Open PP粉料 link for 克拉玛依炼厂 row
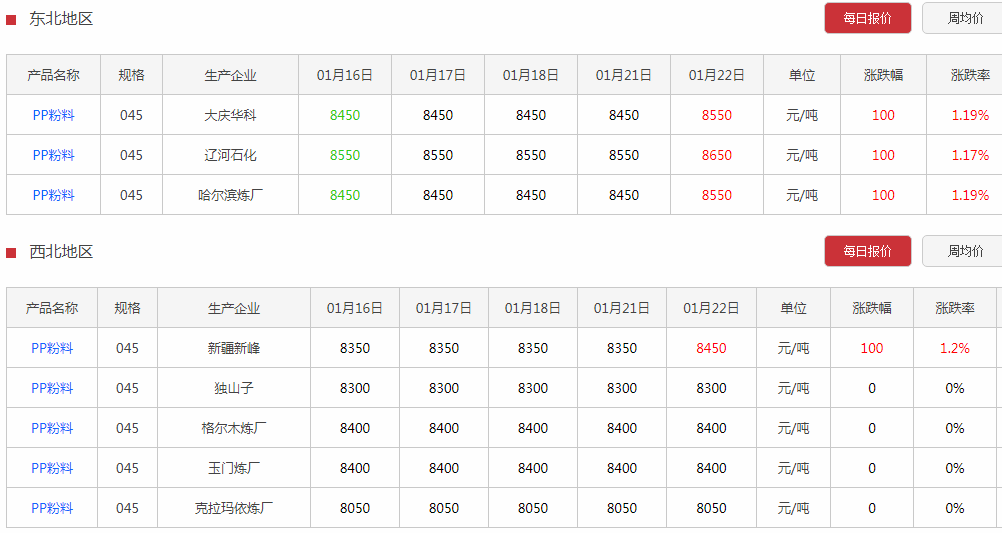 [52, 508]
